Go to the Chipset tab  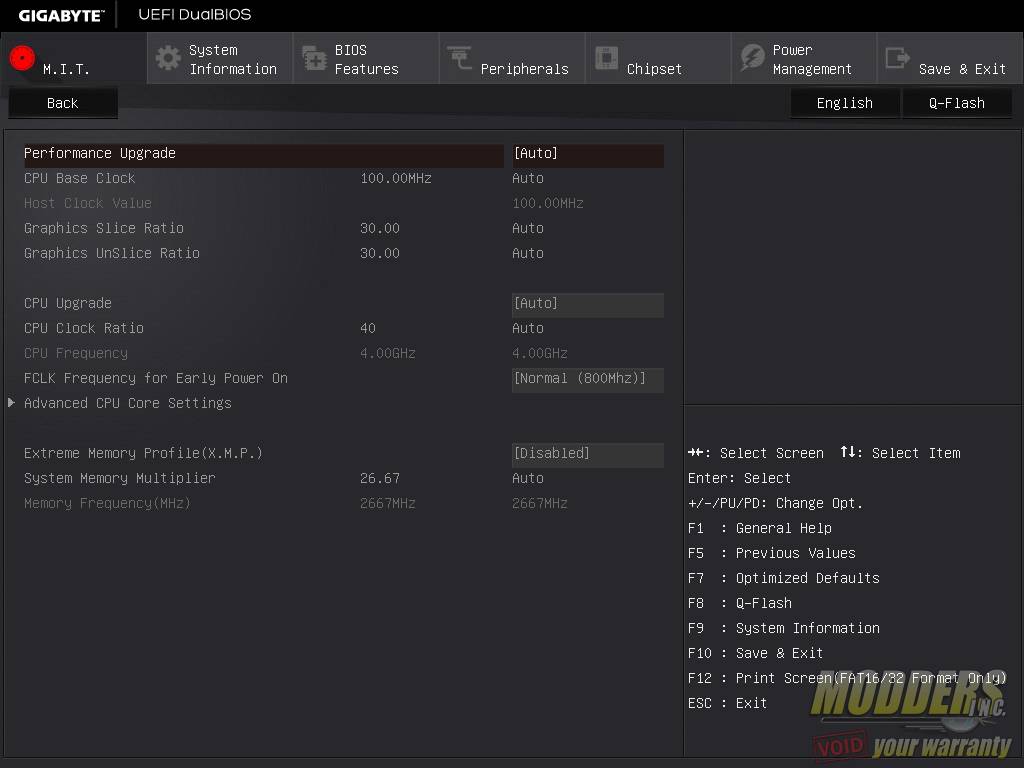coord(658,59)
